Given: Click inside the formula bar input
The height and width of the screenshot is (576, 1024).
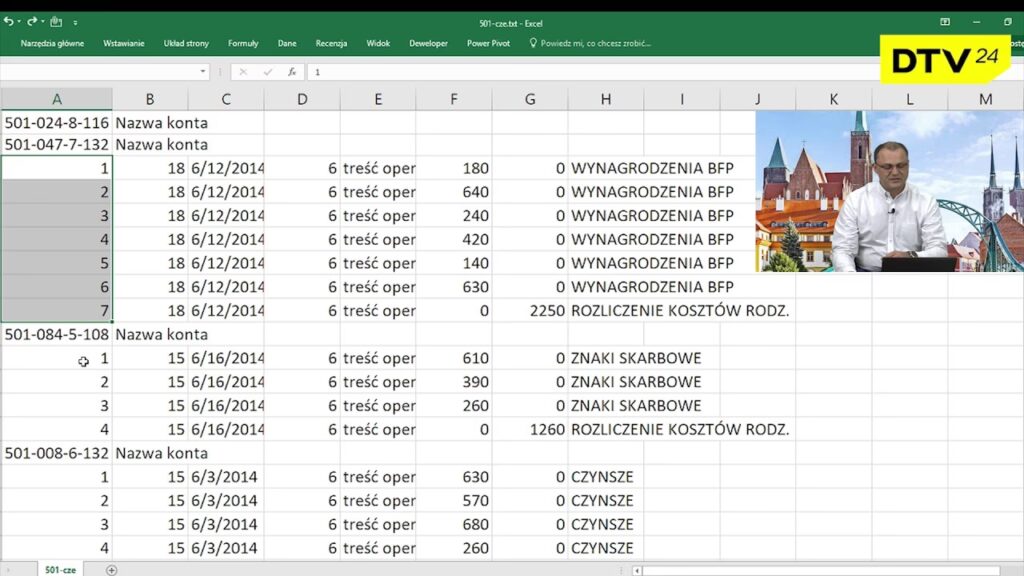Looking at the screenshot, I should point(600,72).
